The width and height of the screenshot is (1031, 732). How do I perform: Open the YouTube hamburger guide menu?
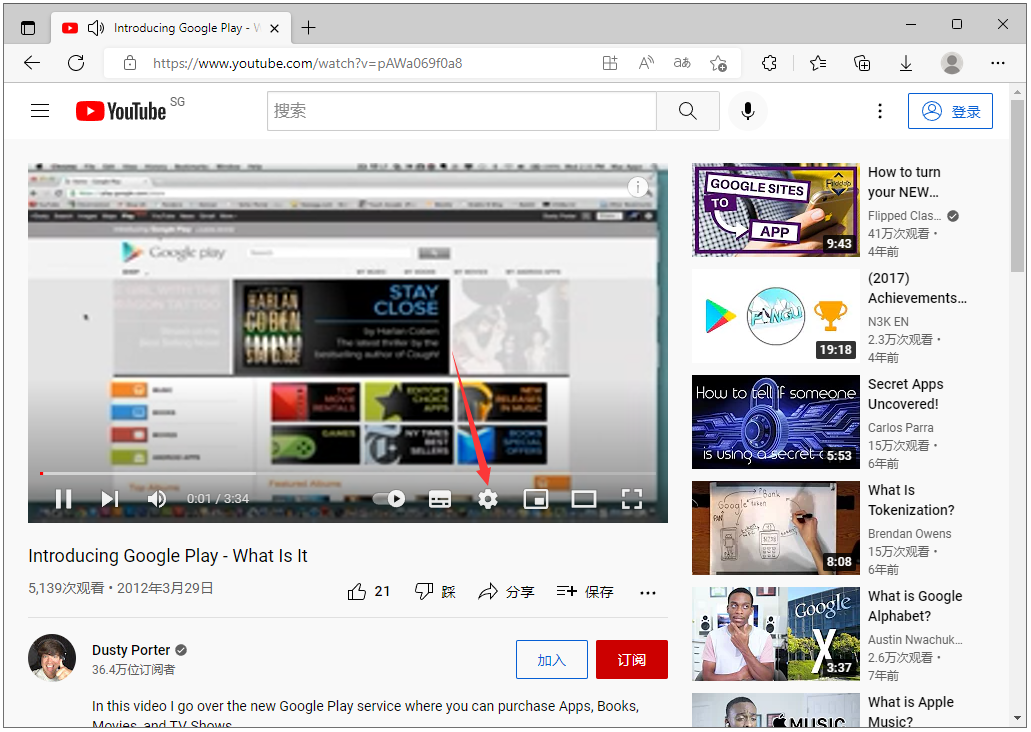(x=40, y=110)
